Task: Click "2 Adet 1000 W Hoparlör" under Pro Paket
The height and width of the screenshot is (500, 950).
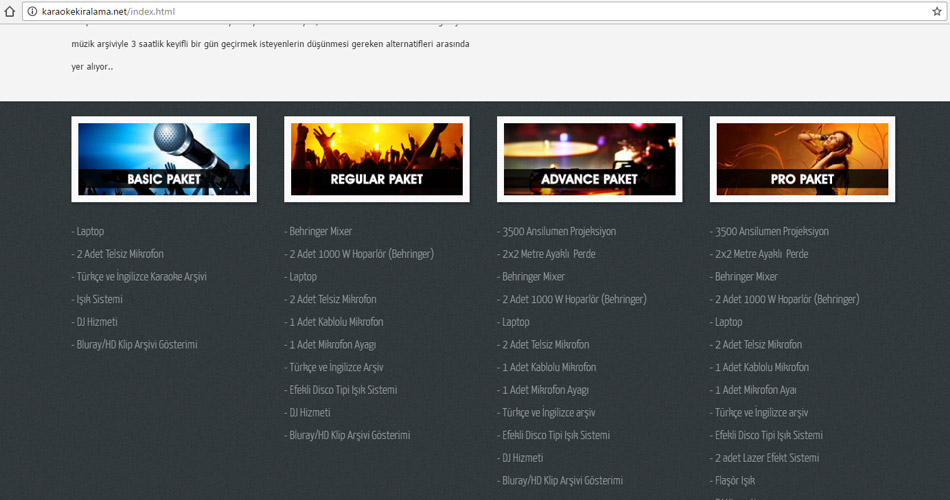Action: 785,299
